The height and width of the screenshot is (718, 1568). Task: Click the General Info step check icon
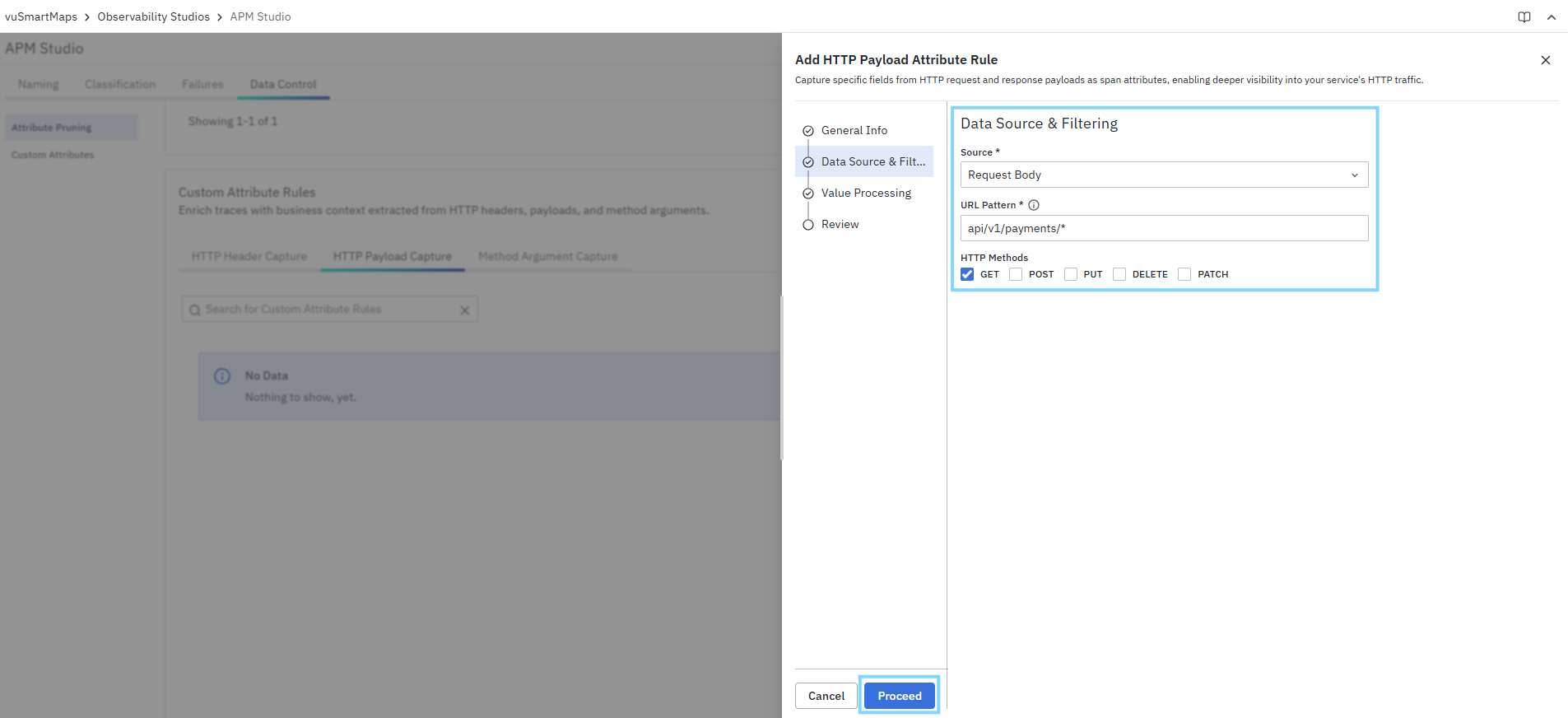pos(808,131)
